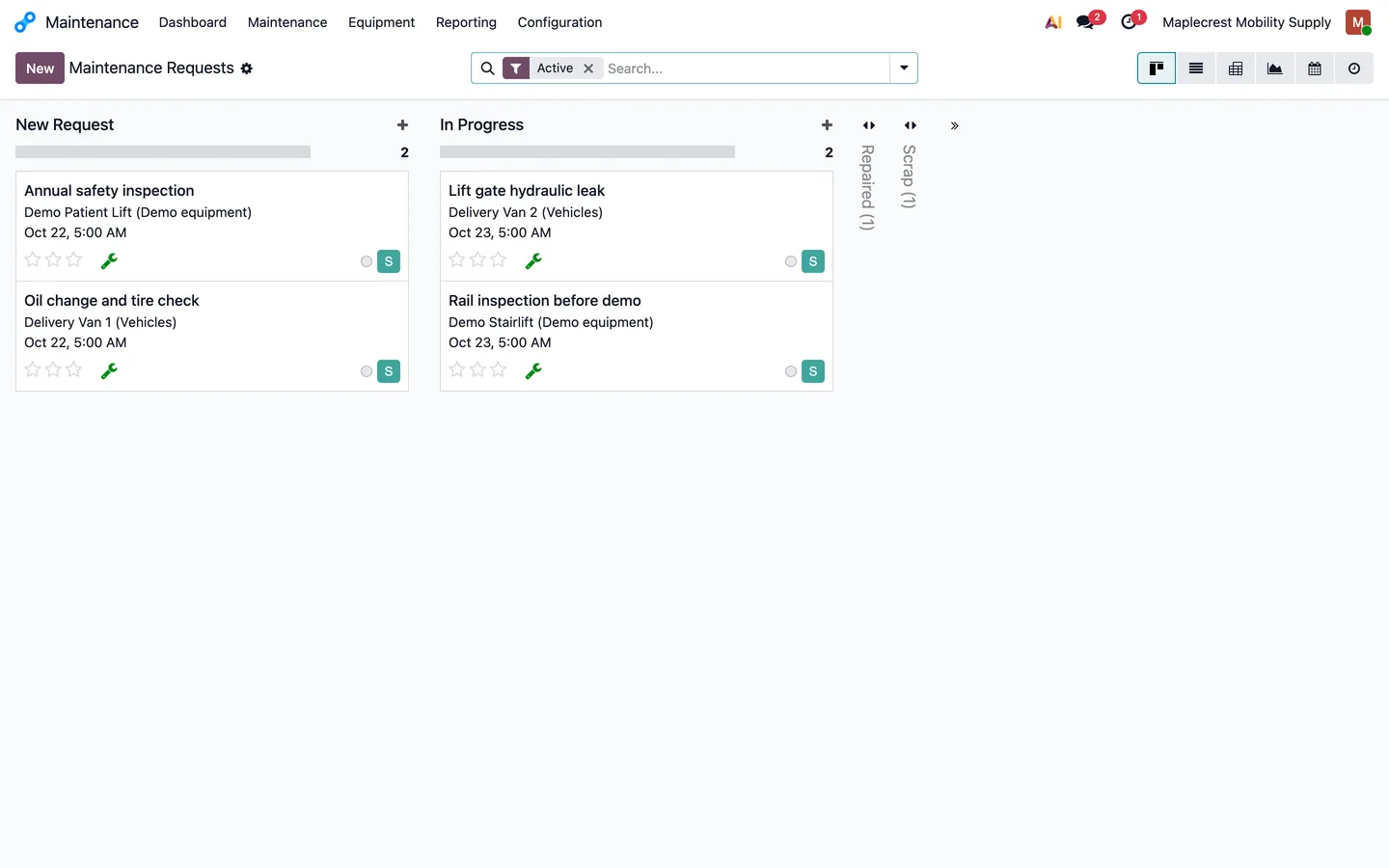Add a card in New Request column

(402, 125)
